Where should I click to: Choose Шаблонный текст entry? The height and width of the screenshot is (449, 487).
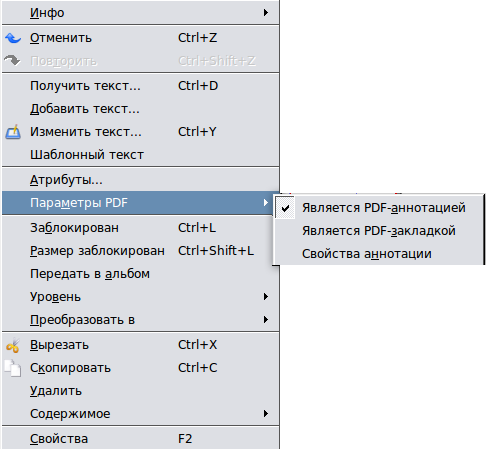140,155
